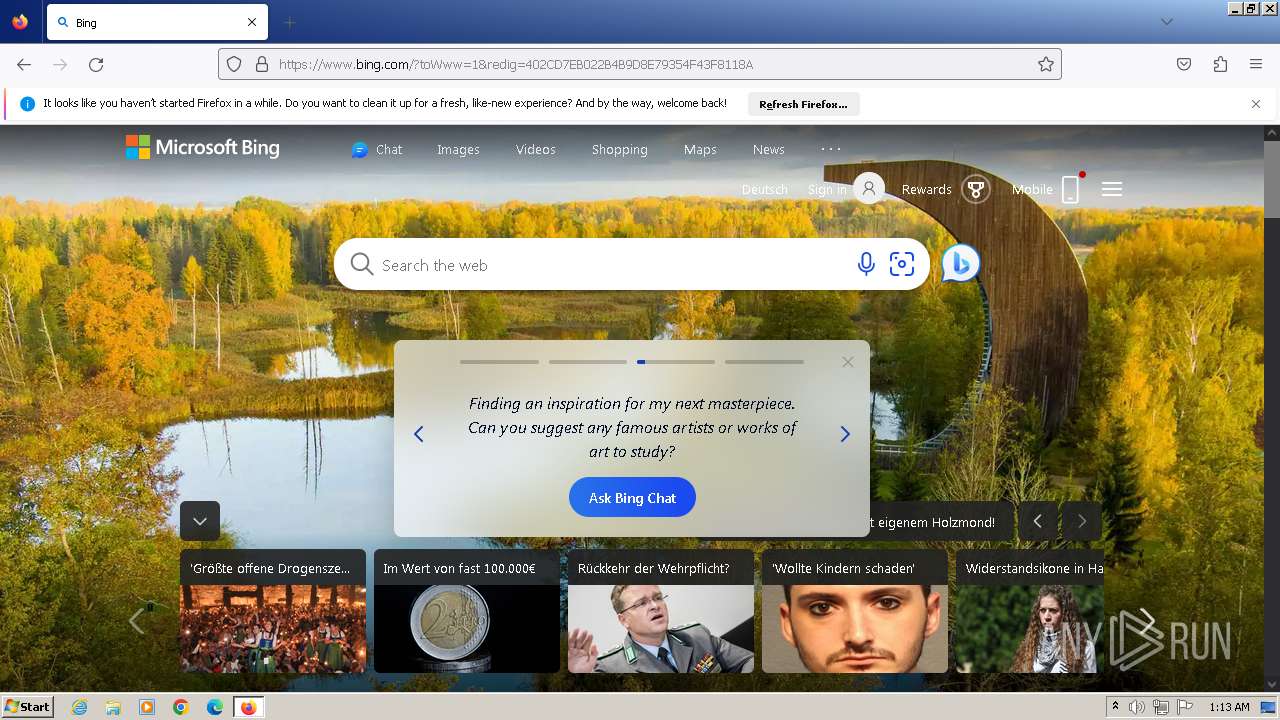Click the user account avatar icon

point(869,188)
